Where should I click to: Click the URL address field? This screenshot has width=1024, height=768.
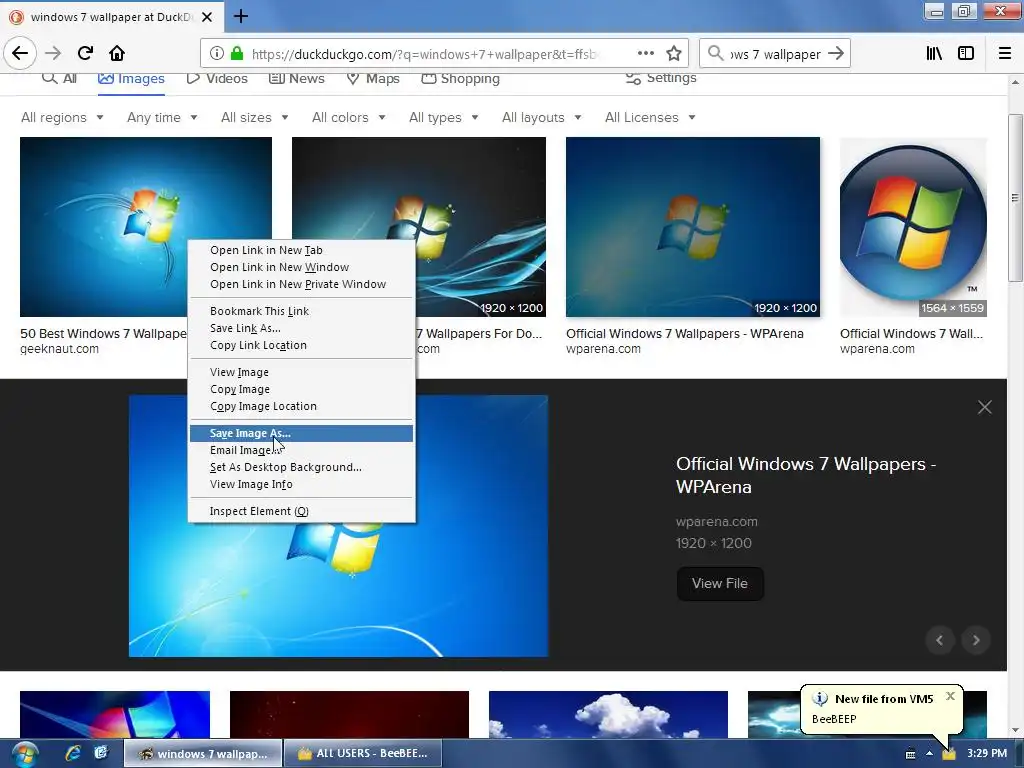423,54
